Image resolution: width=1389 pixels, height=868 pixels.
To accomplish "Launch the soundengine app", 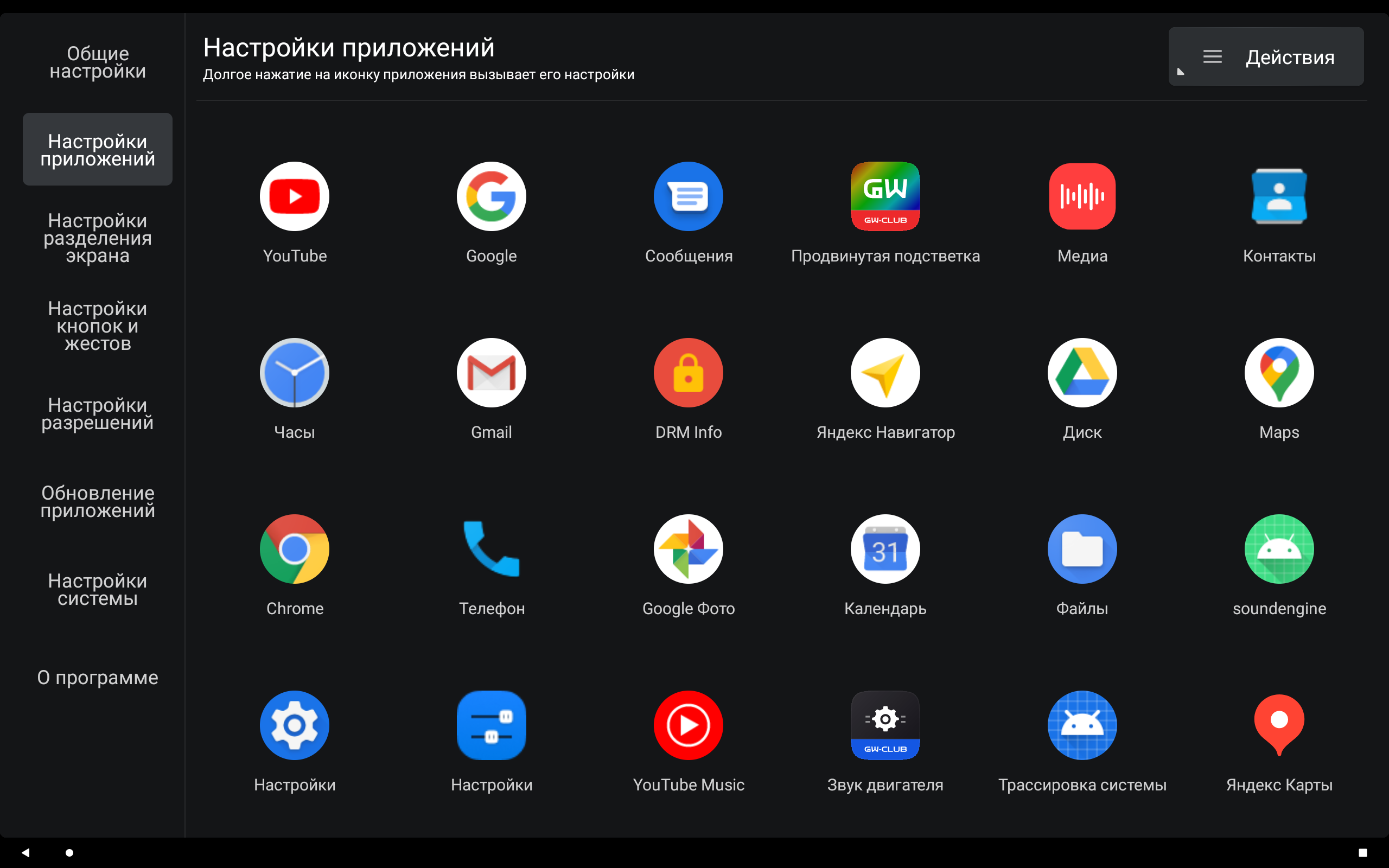I will click(x=1279, y=549).
